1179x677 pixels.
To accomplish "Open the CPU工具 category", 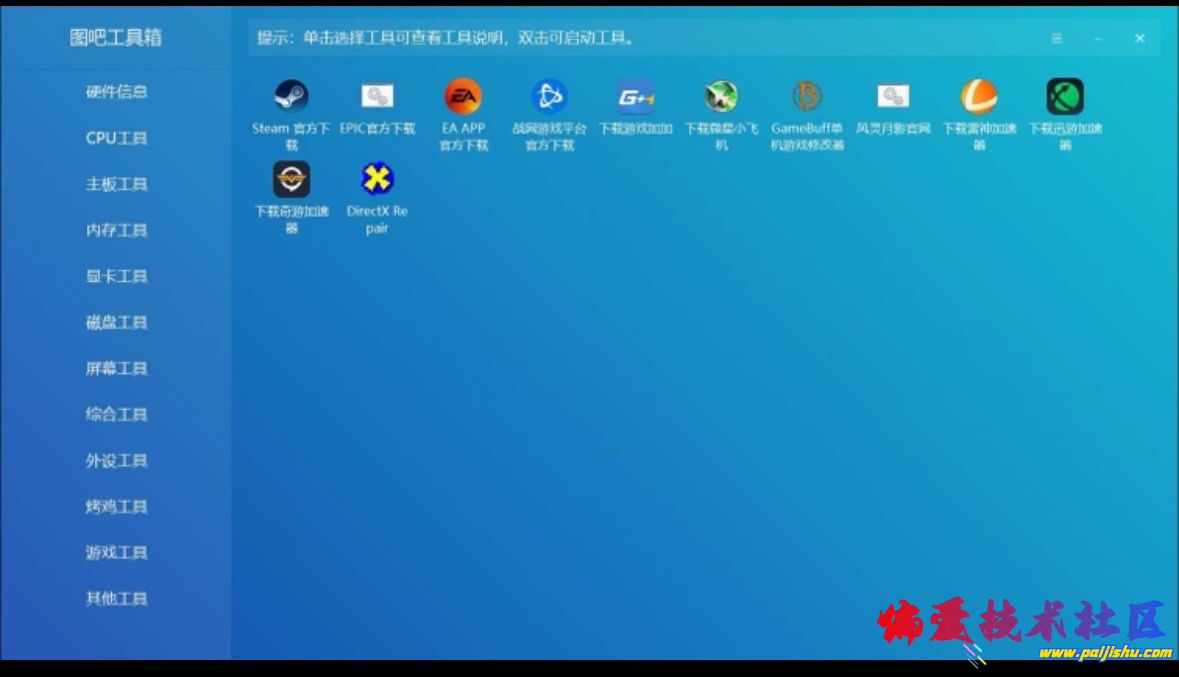I will (x=116, y=138).
